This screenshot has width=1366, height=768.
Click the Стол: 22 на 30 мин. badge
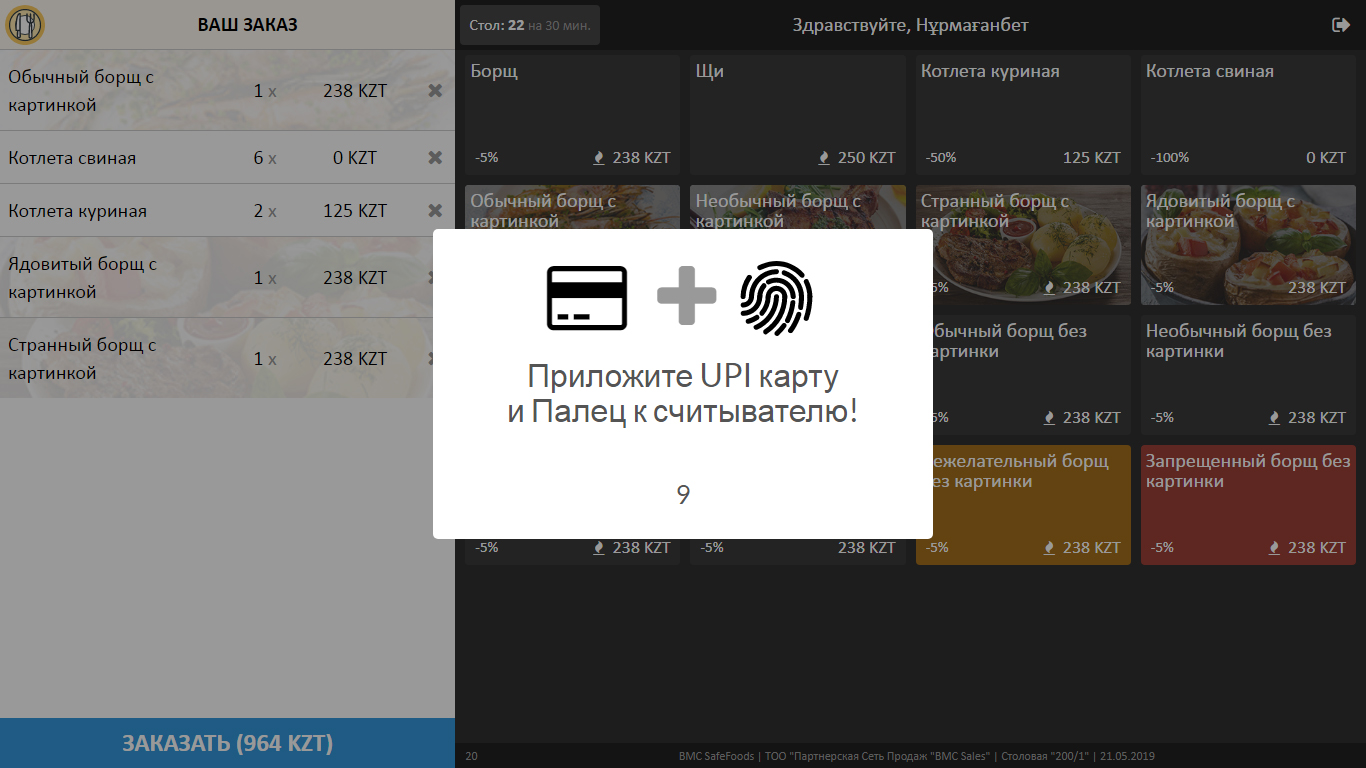pos(529,24)
